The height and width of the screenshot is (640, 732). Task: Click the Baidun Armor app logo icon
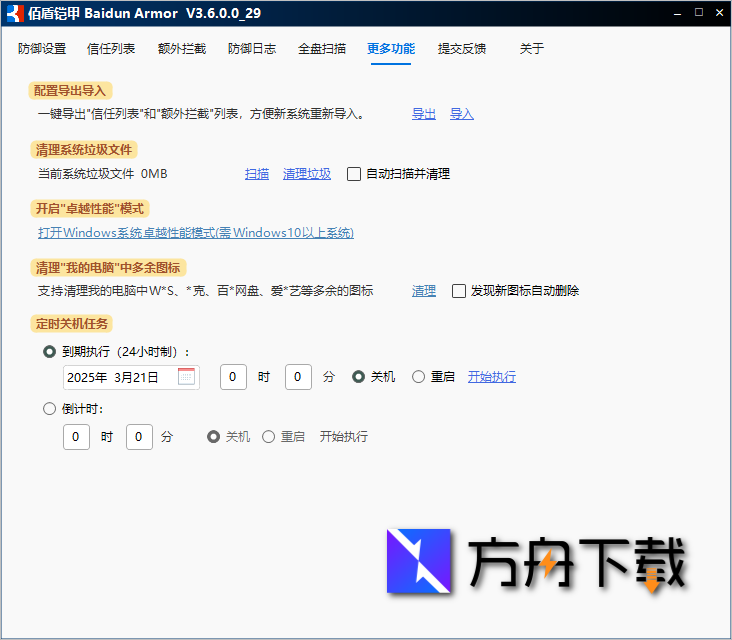(14, 13)
